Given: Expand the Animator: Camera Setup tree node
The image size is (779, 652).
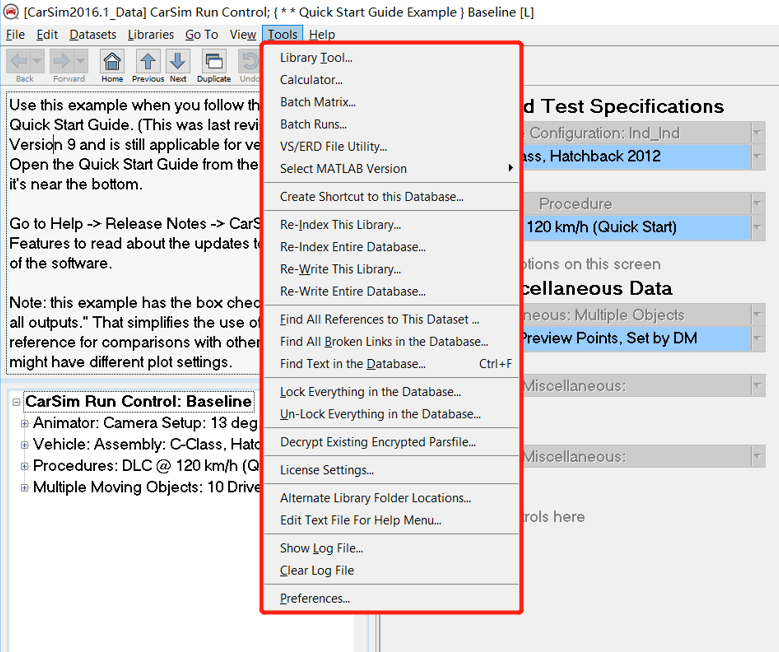Looking at the screenshot, I should tap(24, 423).
